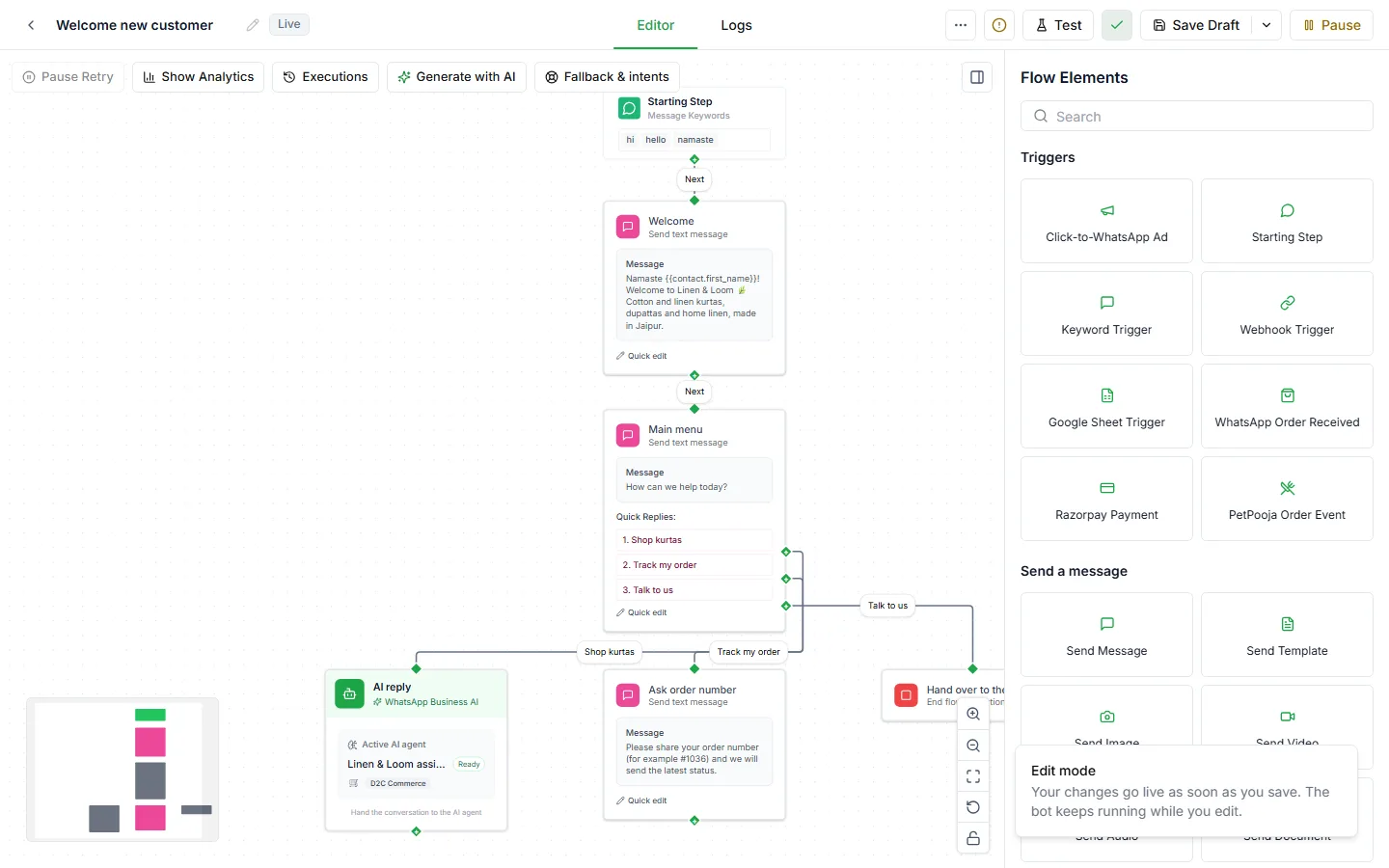The image size is (1389, 868).
Task: Select the Main menu node icon
Action: click(x=628, y=435)
